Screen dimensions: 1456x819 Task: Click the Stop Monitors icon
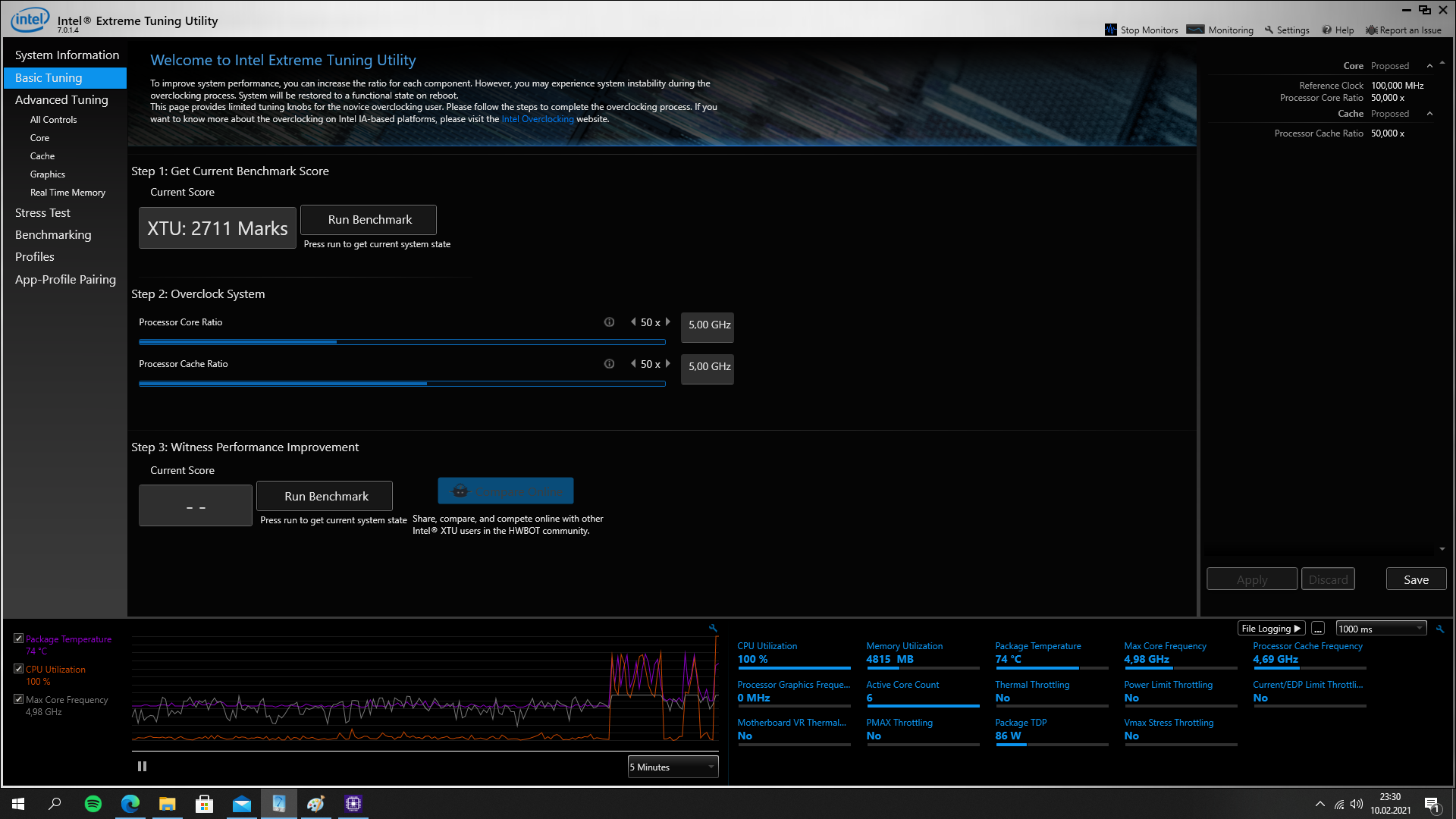pos(1111,30)
